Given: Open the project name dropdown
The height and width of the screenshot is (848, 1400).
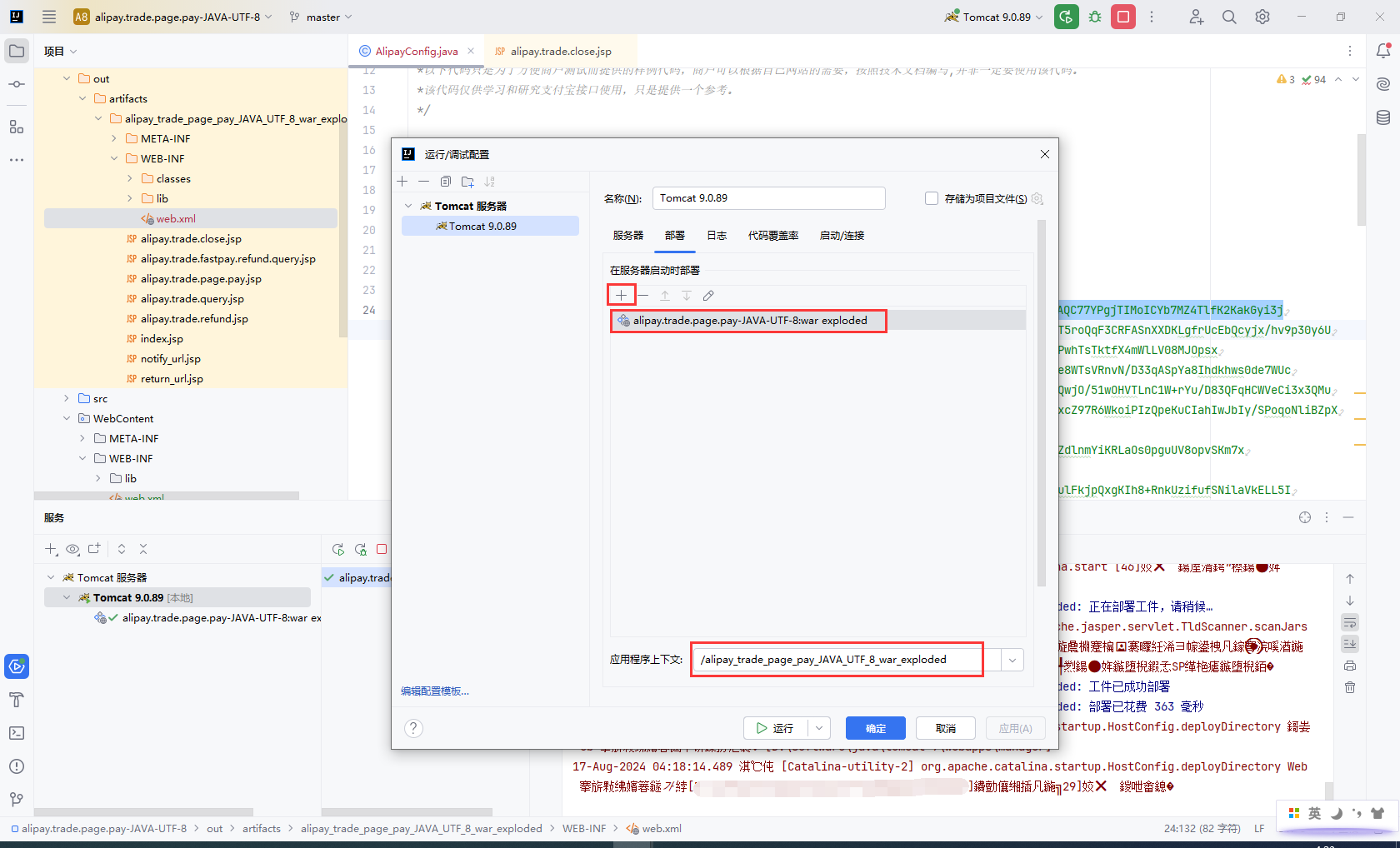Looking at the screenshot, I should click(174, 17).
